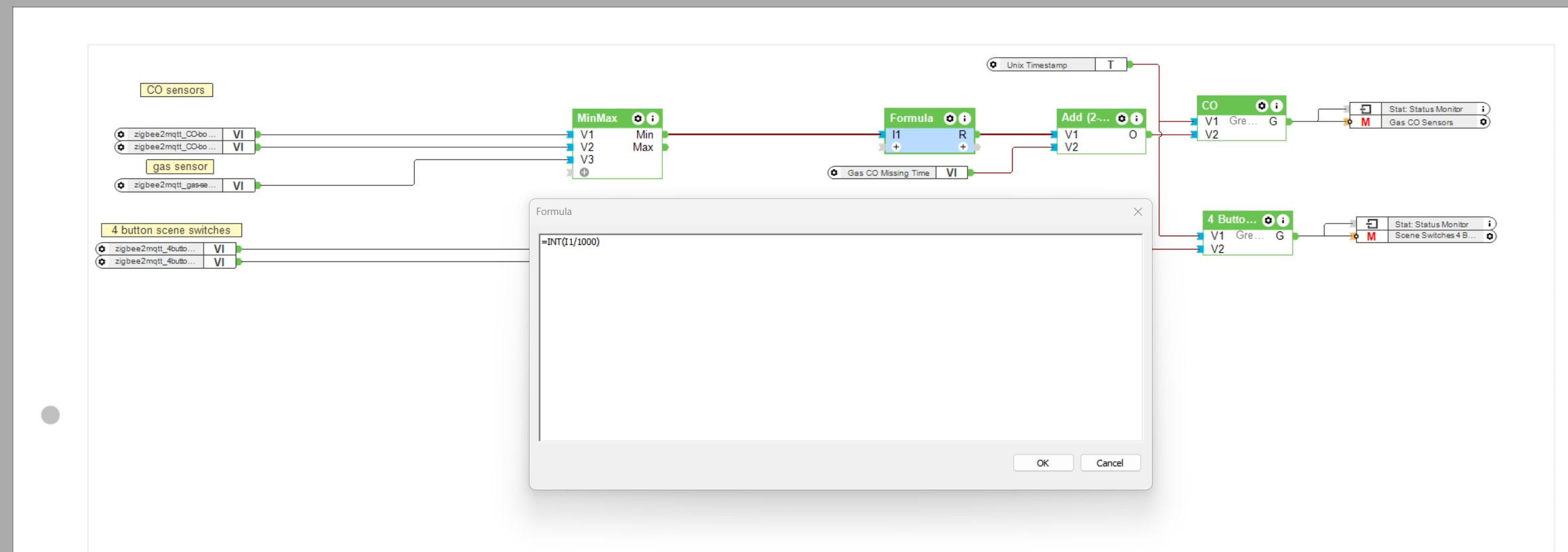The image size is (1568, 552).
Task: Open the gear icon at Gas CO Sensors
Action: (1483, 122)
